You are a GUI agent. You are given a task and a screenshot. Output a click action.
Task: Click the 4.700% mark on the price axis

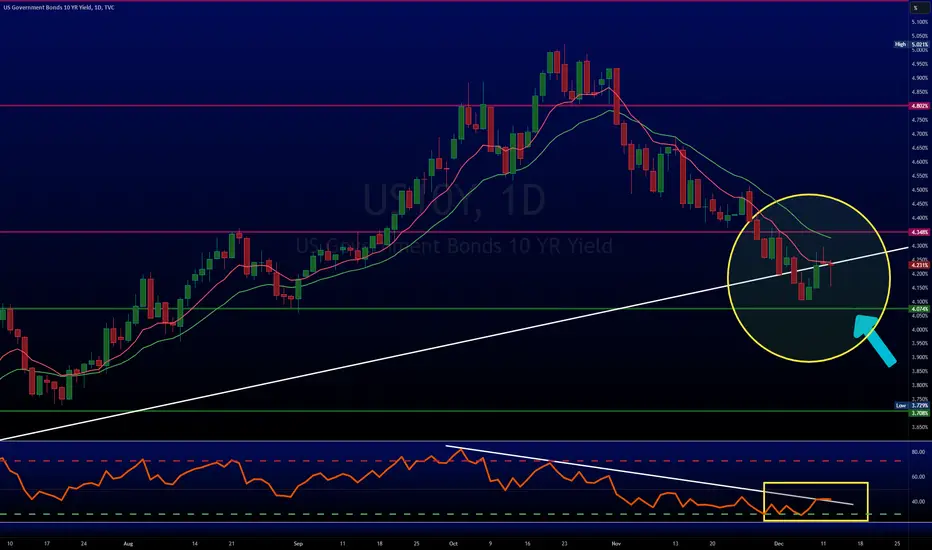click(919, 134)
